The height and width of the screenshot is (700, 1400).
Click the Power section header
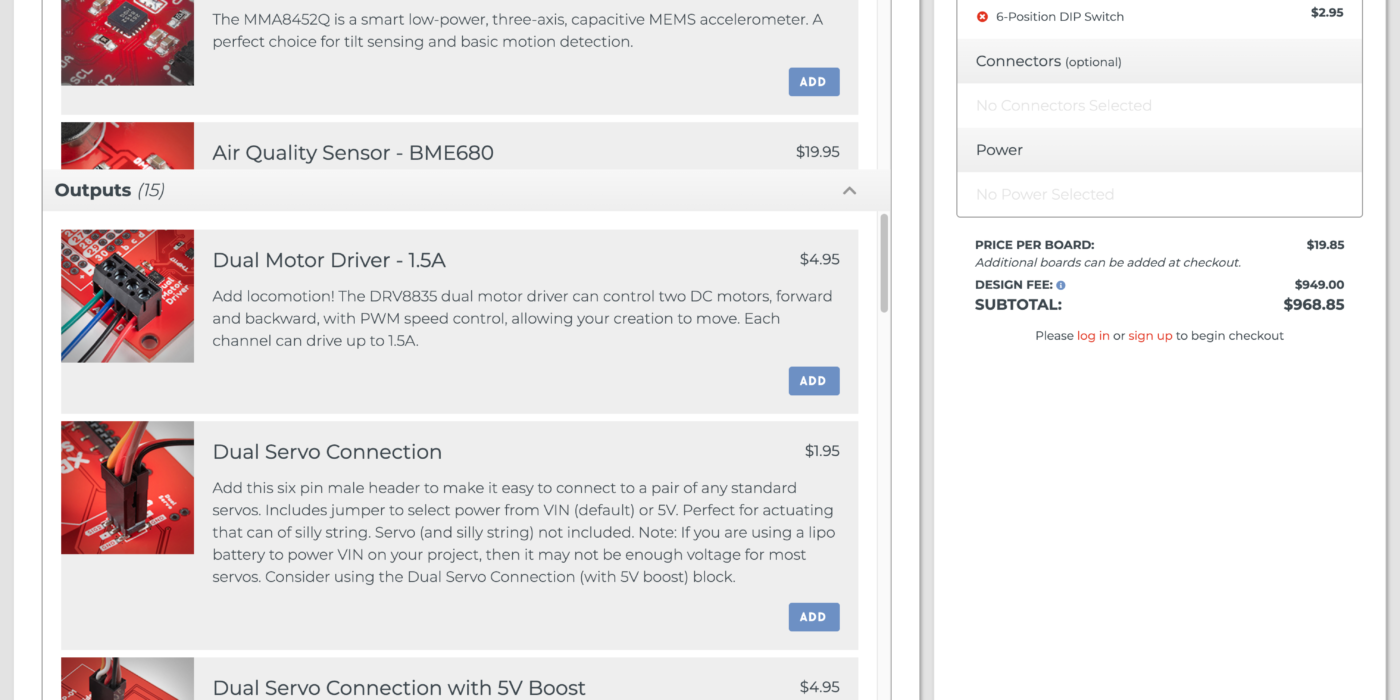coord(999,150)
